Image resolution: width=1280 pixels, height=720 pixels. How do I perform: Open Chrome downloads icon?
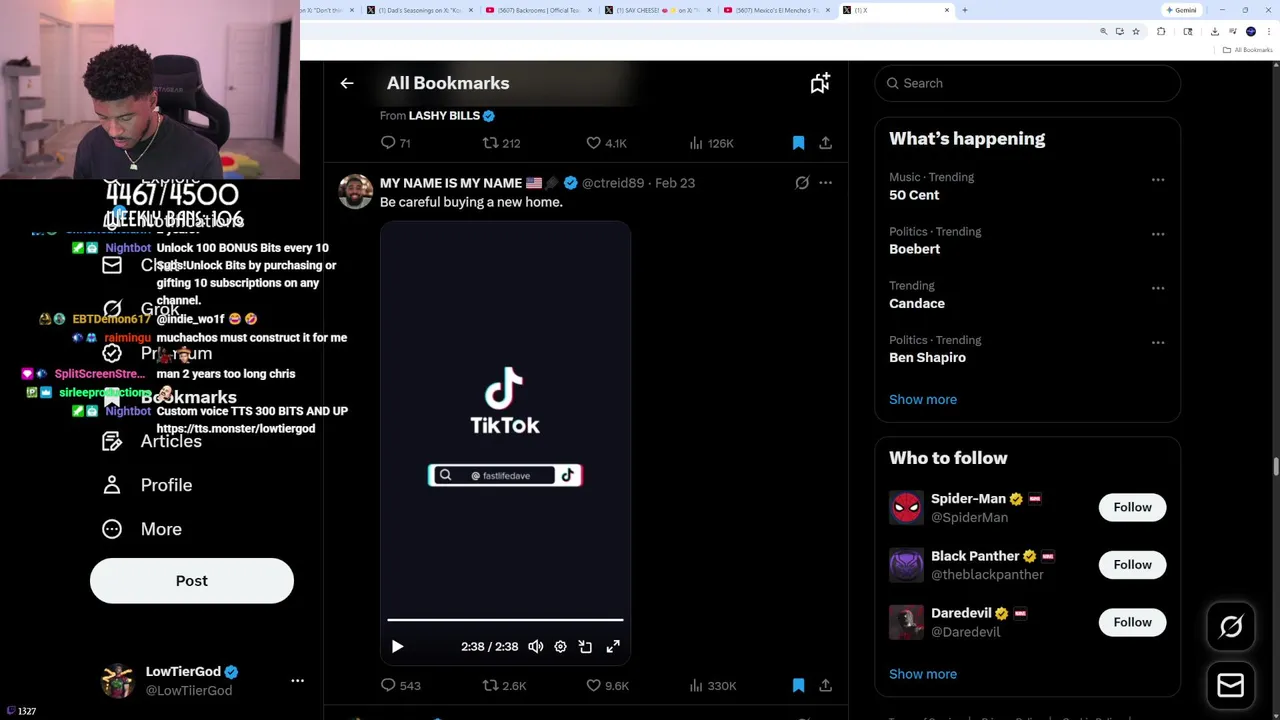1214,31
